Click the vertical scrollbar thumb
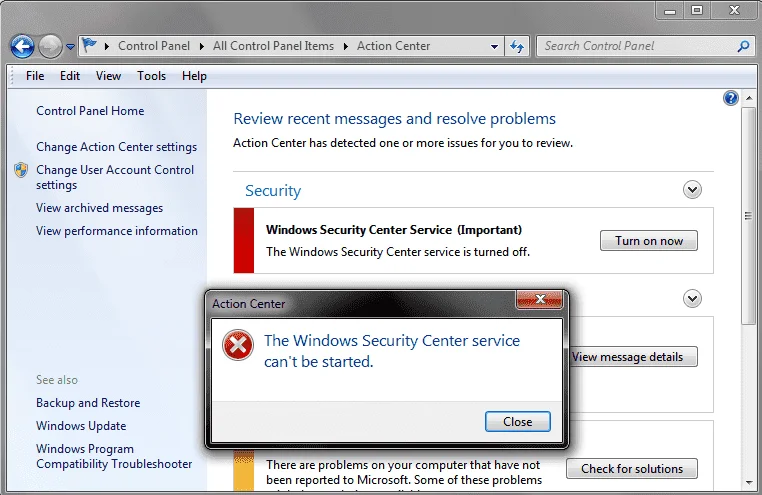The width and height of the screenshot is (762, 495). [749, 216]
